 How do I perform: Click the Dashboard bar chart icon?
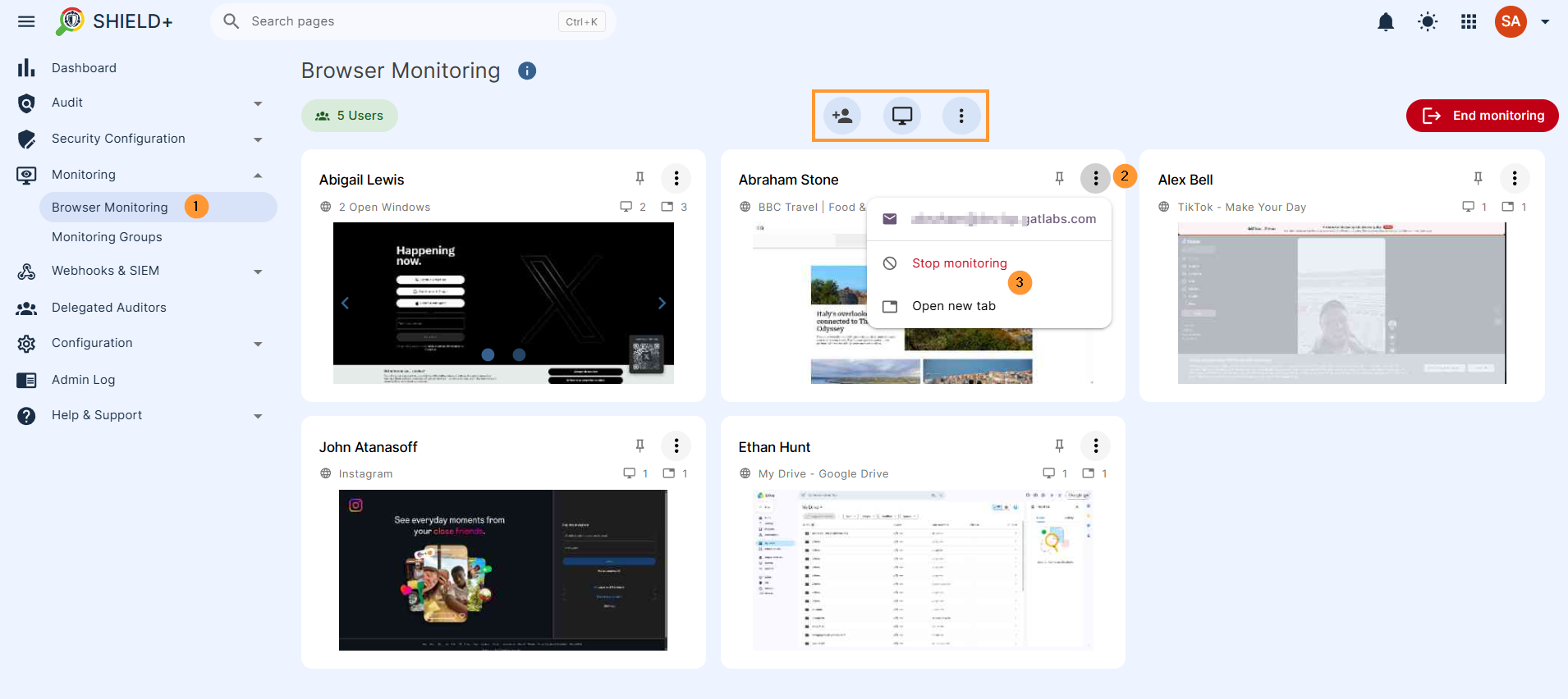pyautogui.click(x=26, y=68)
